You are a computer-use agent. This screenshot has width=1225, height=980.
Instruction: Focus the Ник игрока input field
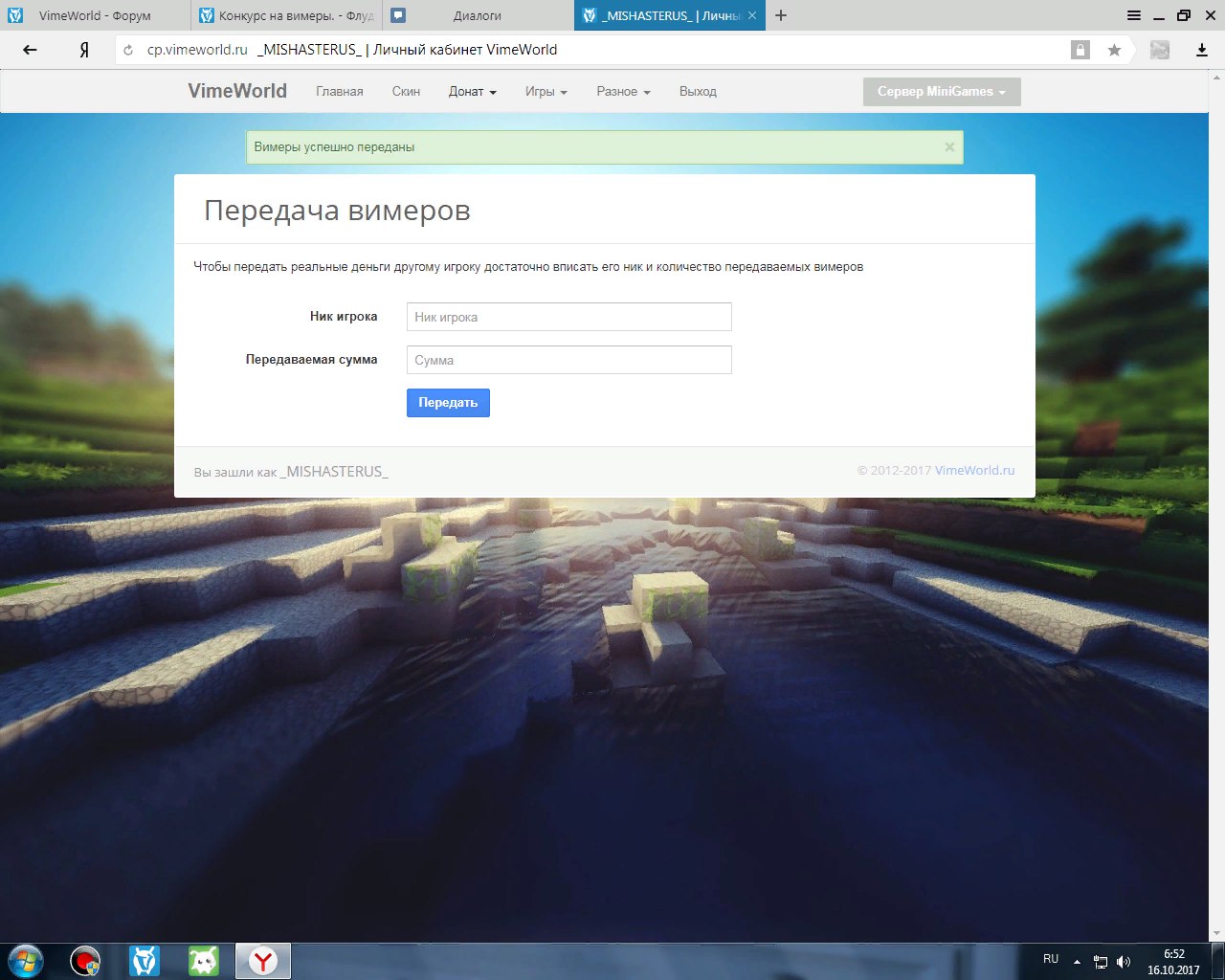(x=569, y=317)
